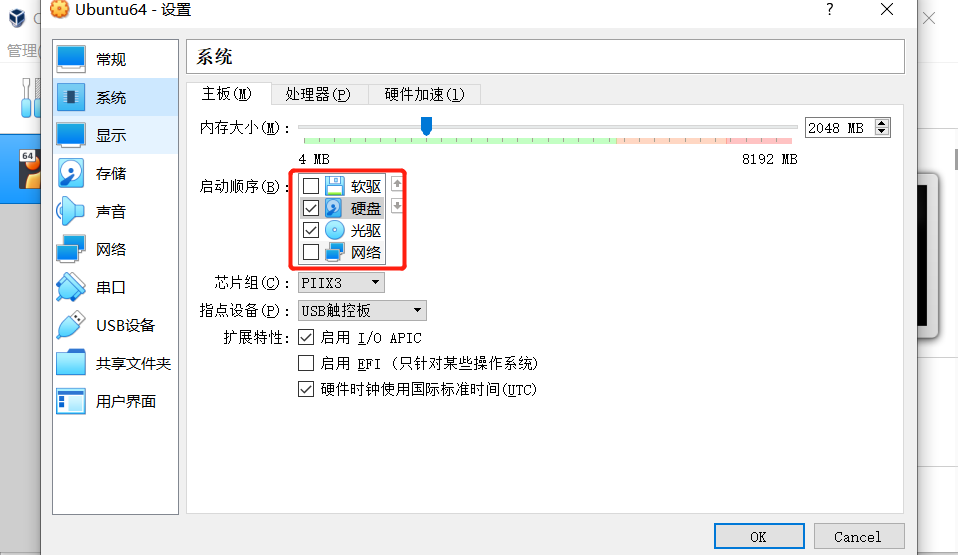The width and height of the screenshot is (959, 555).
Task: Click the memory size slider handle
Action: [426, 126]
